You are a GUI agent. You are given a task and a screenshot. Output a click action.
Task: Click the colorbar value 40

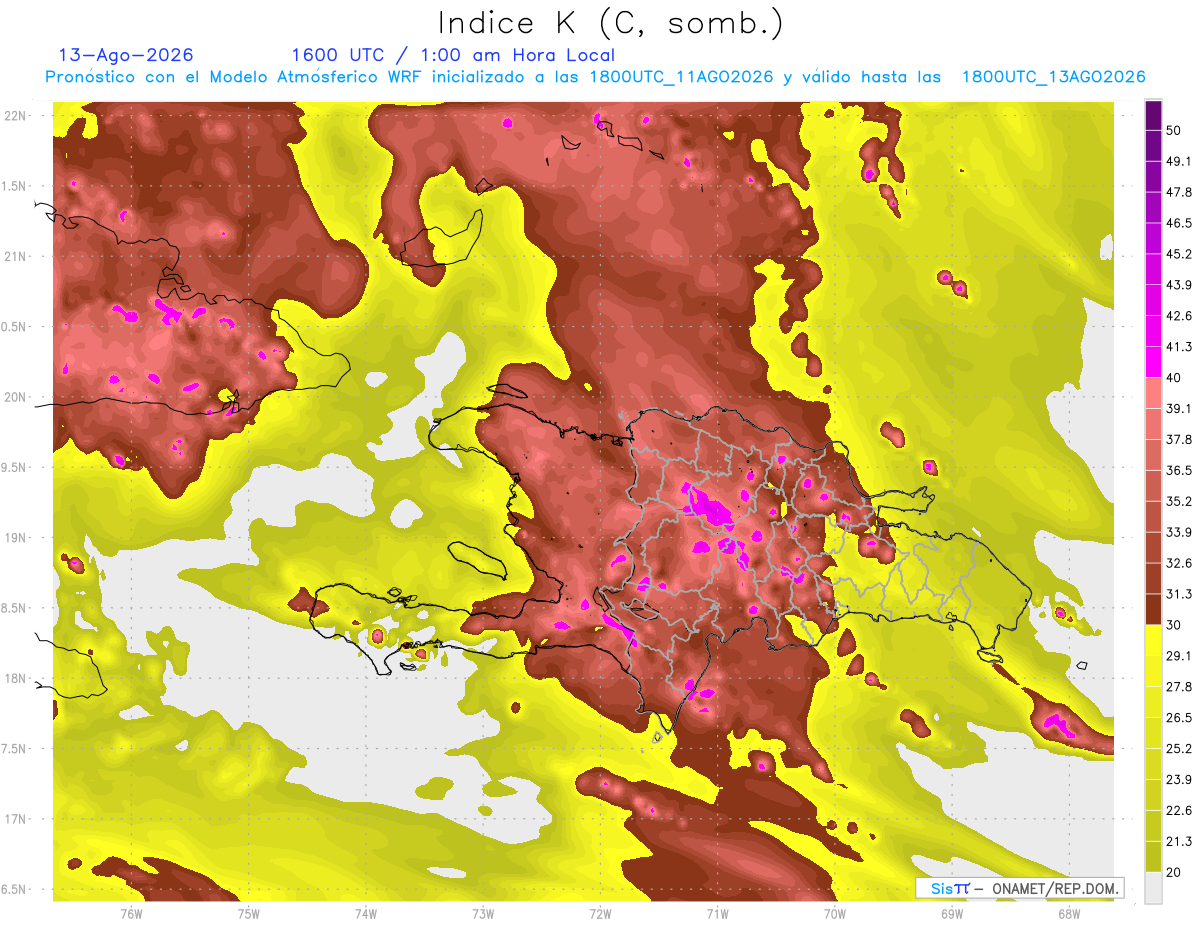(x=1173, y=378)
